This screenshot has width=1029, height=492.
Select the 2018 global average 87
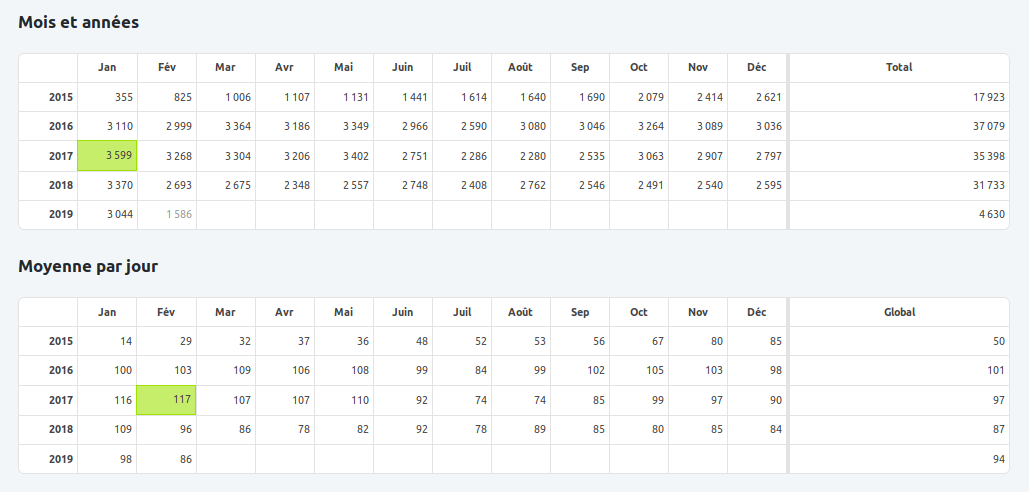pyautogui.click(x=999, y=429)
